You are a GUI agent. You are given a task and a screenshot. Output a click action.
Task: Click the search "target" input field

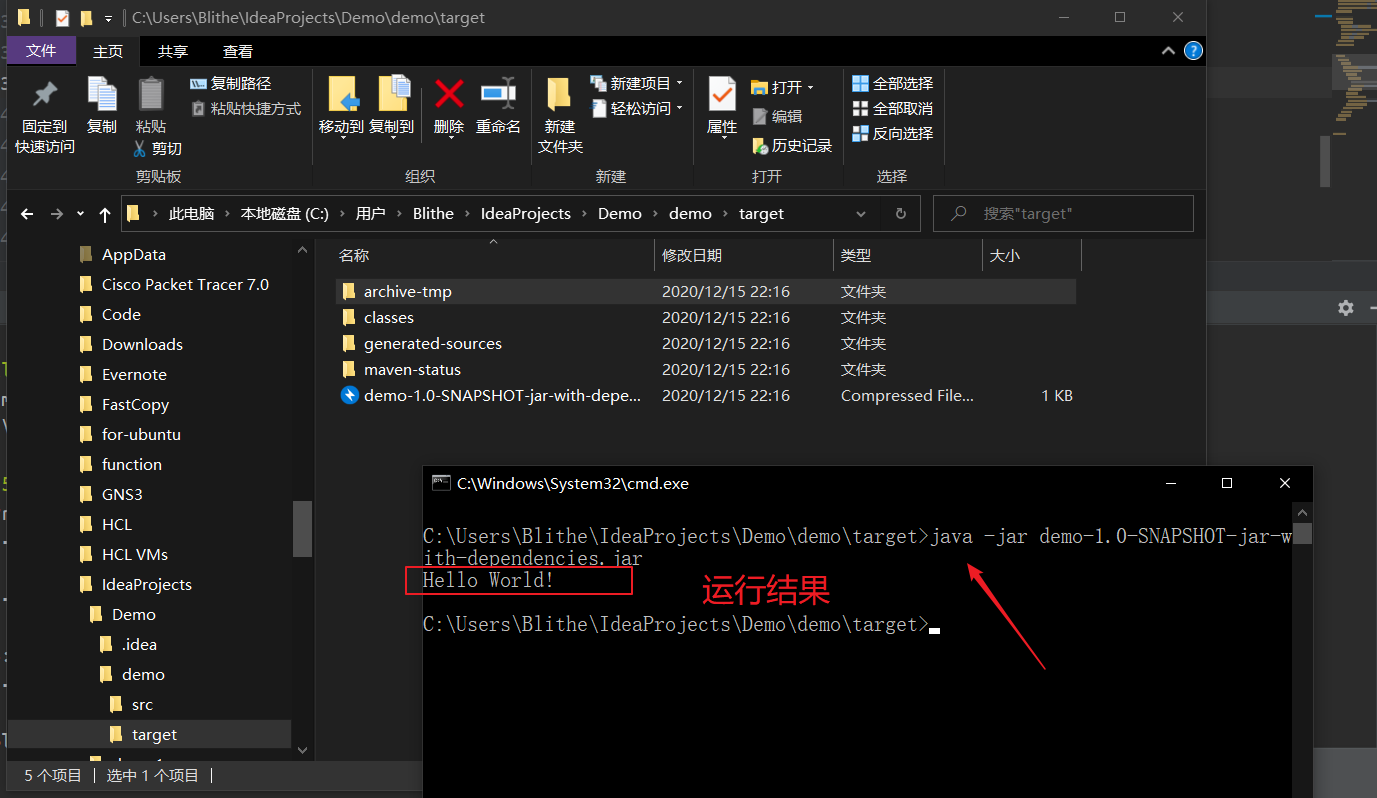(x=1063, y=214)
